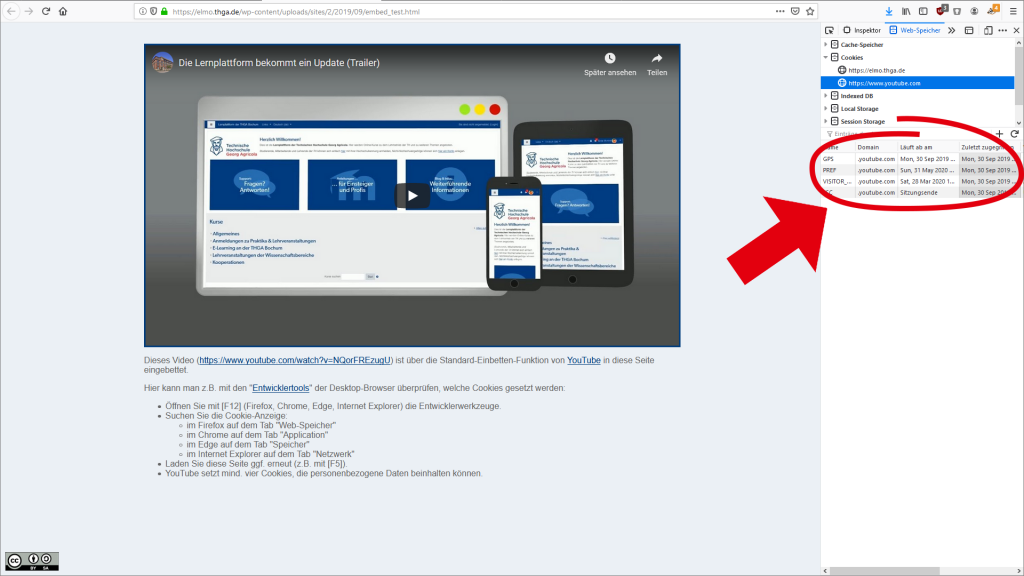The width and height of the screenshot is (1024, 576).
Task: Close the developer tools panel
Action: tap(1016, 30)
